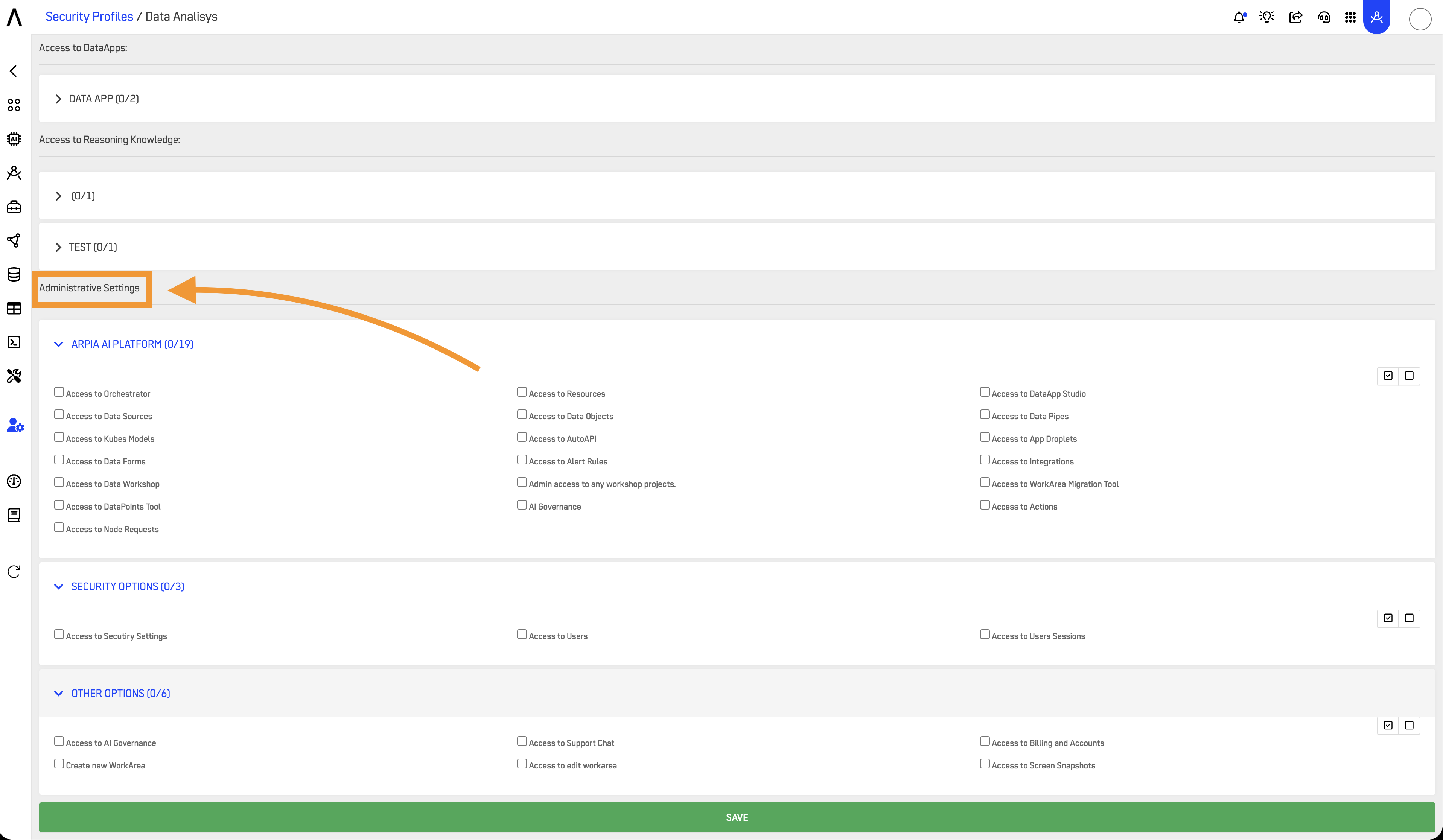The image size is (1443, 840).
Task: Click the headset support icon
Action: 1323,17
